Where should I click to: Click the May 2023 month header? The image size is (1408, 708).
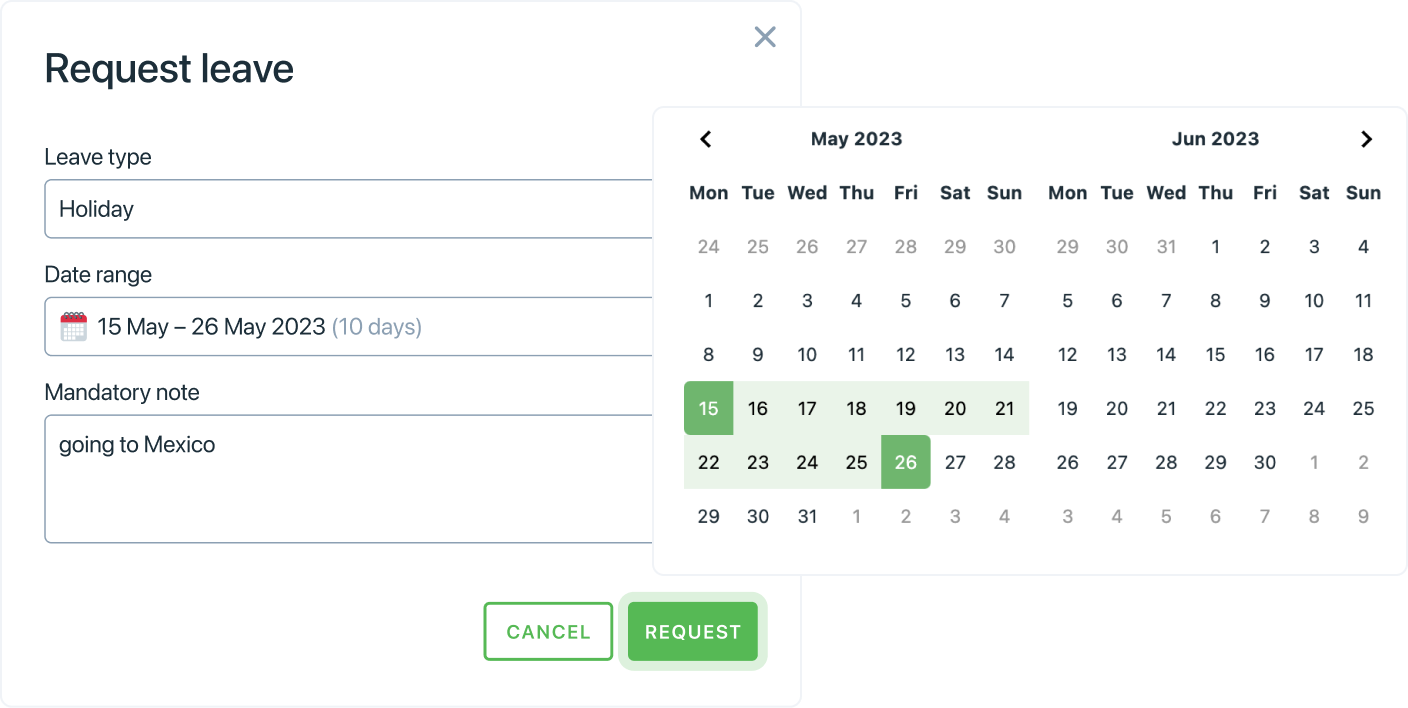tap(856, 139)
